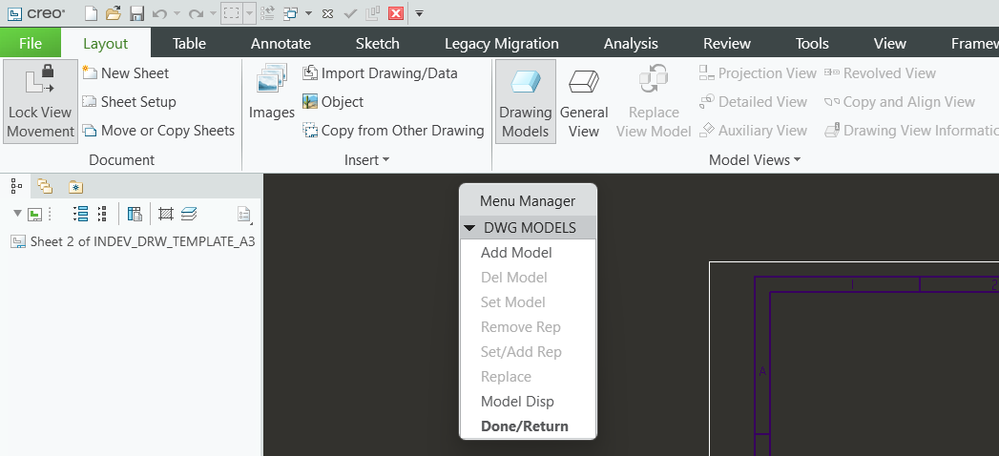Click the Save icon in the quick access toolbar
Screen dimensions: 999x456
(x=137, y=14)
